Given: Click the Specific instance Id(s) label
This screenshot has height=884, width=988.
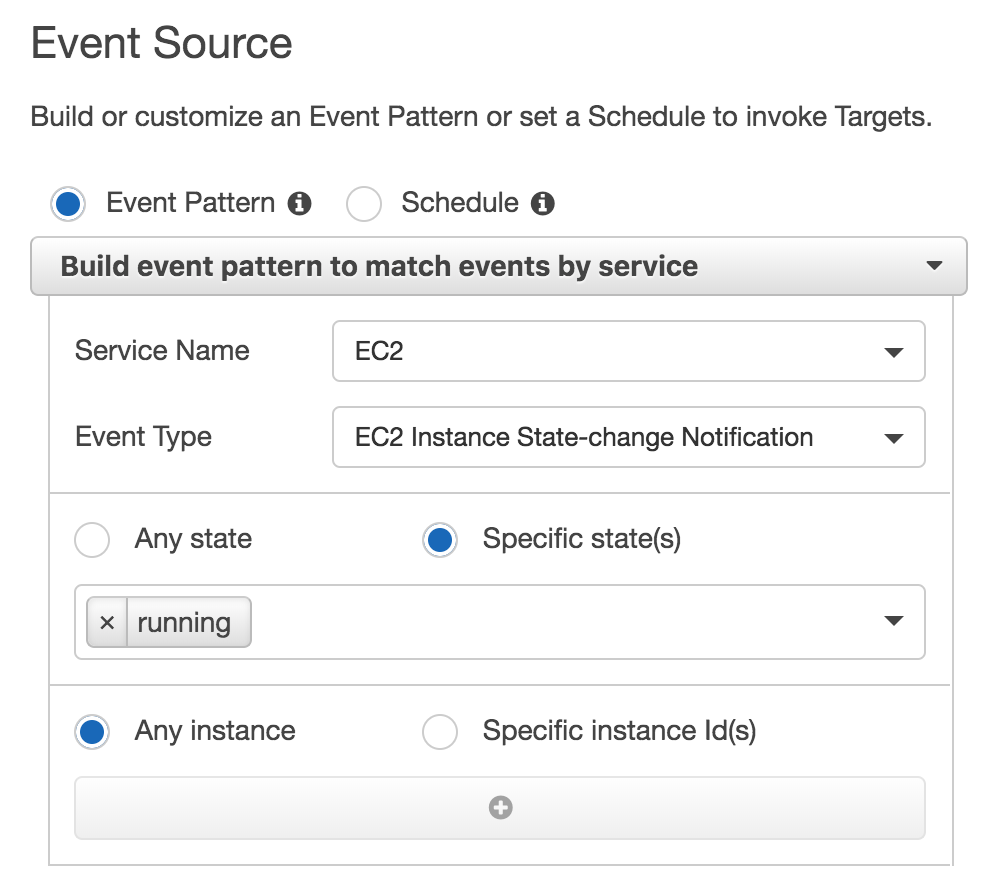Looking at the screenshot, I should coord(619,732).
